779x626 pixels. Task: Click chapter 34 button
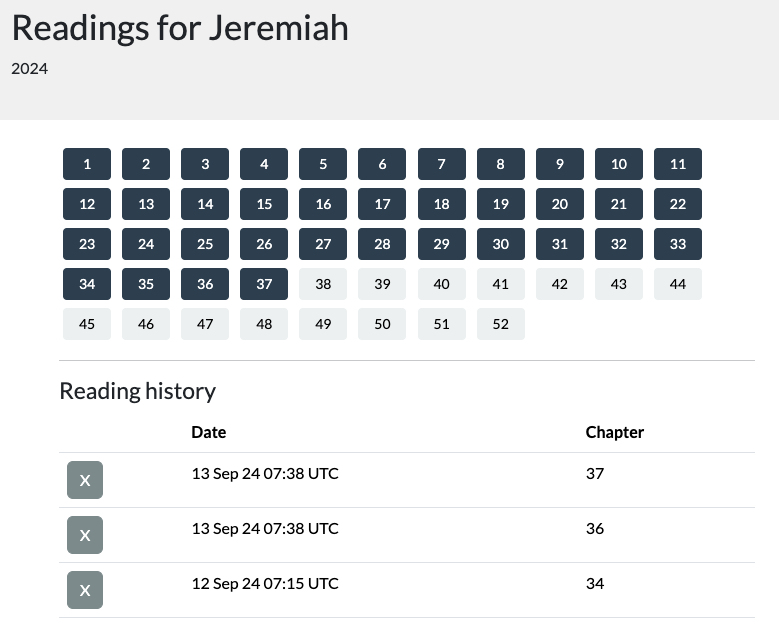[87, 284]
